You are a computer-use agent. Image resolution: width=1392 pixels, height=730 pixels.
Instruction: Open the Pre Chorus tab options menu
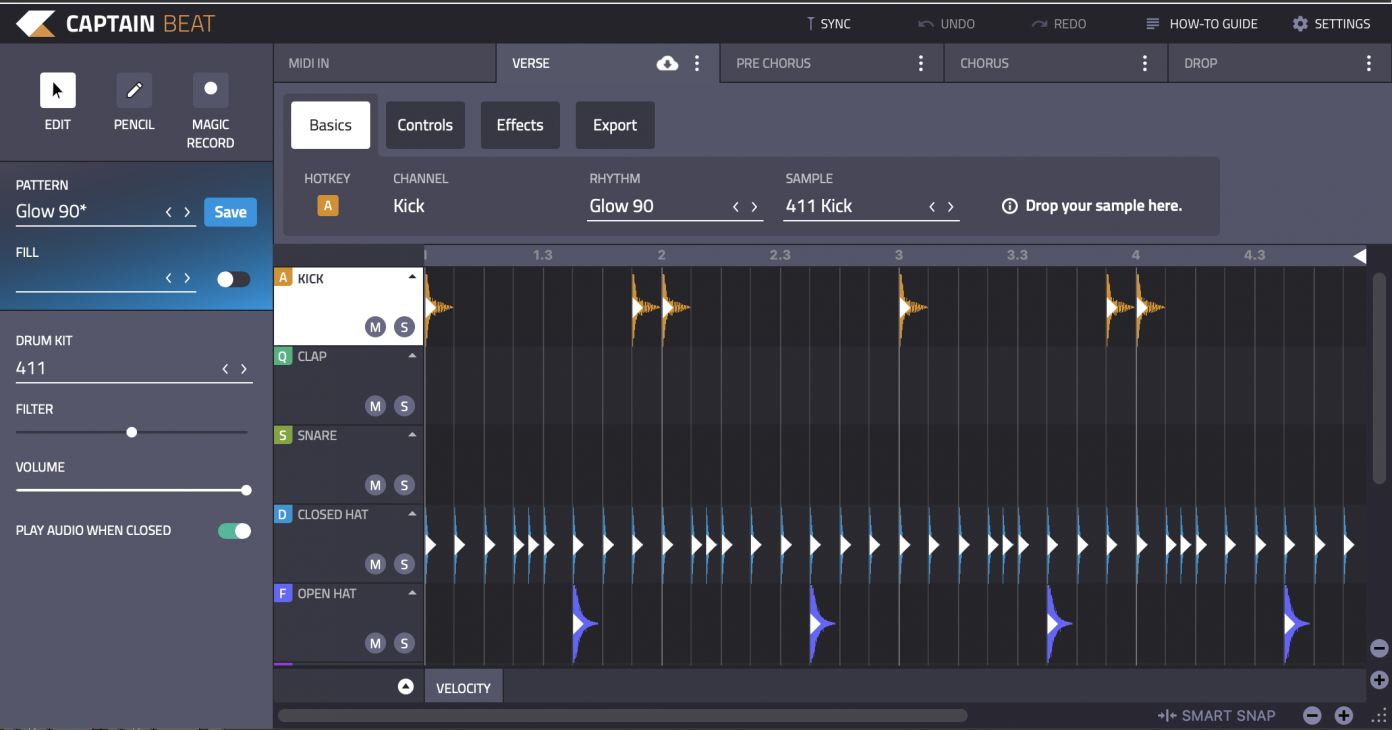point(921,63)
